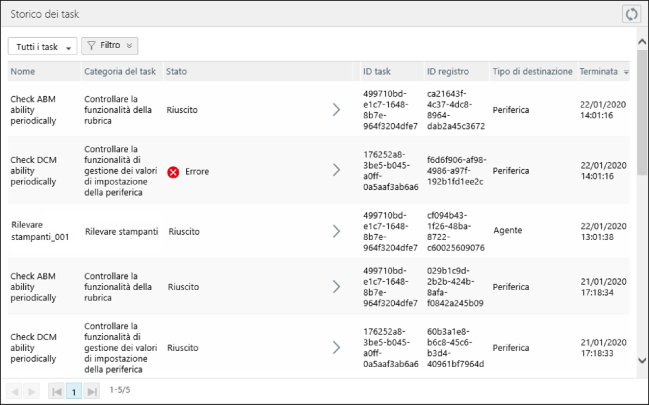Sort by the Stato column header
Screen dimensions: 649x405
[176, 72]
